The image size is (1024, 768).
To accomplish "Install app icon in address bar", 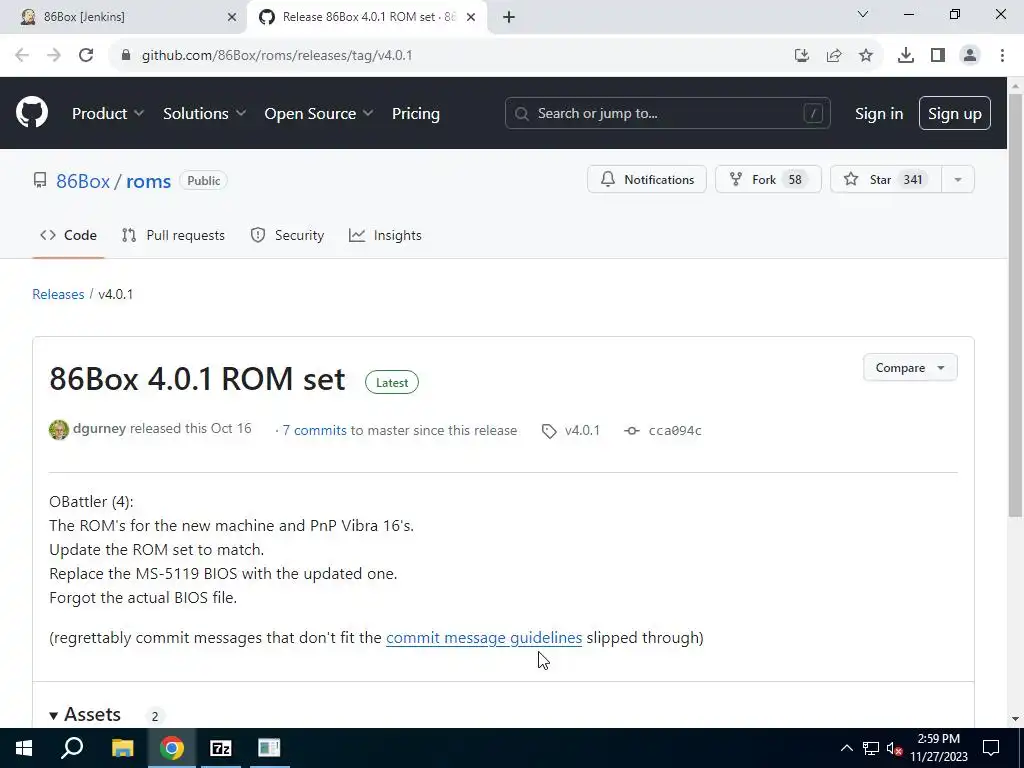I will point(802,56).
